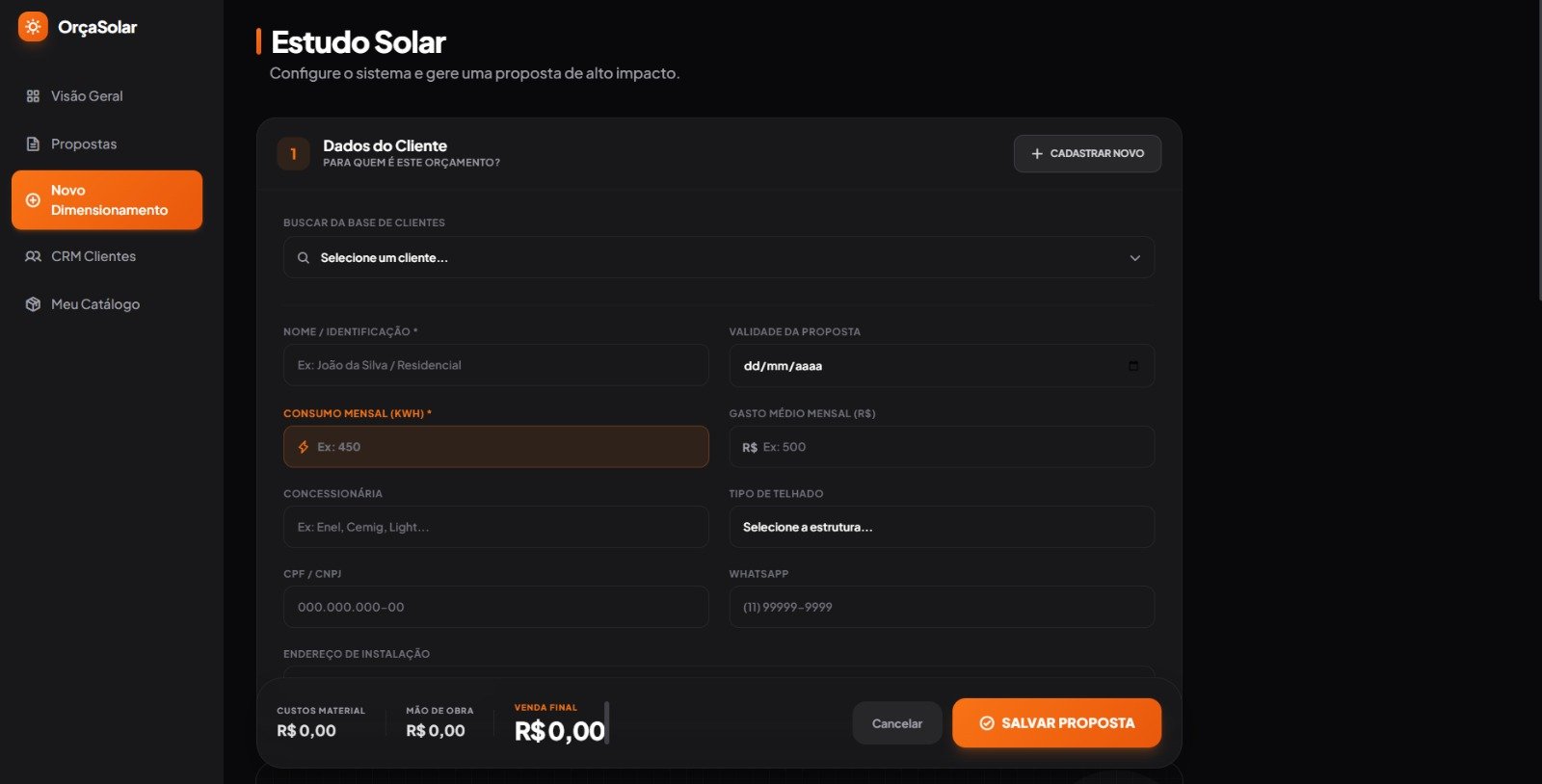
Task: Open the Visão Geral page
Action: 87,95
